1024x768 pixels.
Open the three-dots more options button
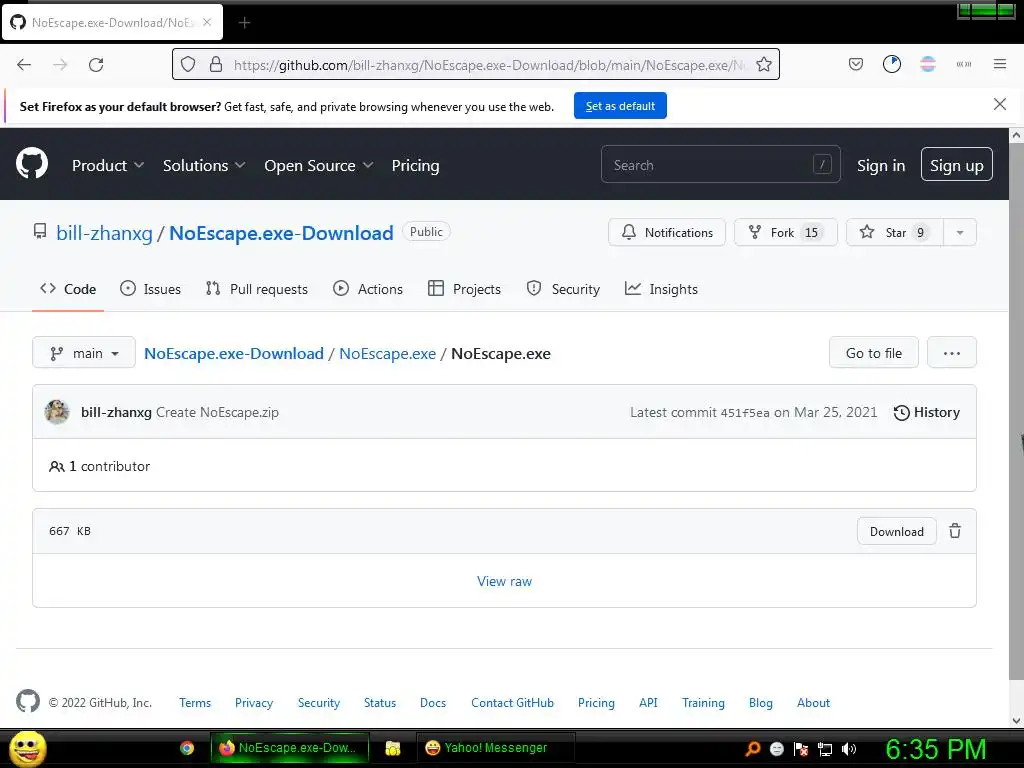pyautogui.click(x=952, y=353)
